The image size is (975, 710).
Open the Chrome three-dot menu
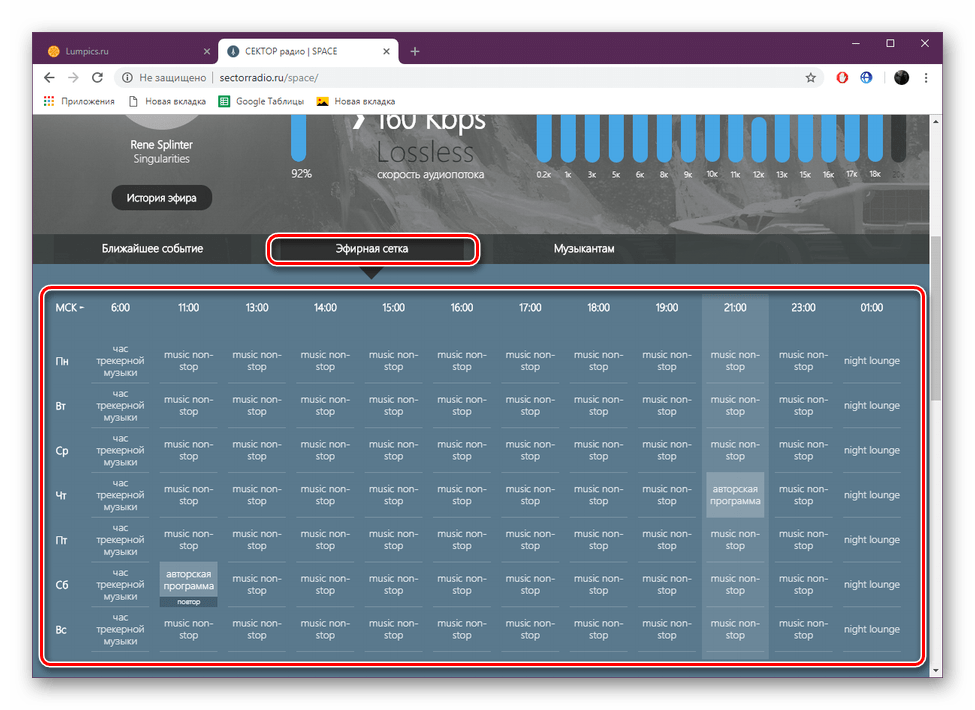[x=926, y=78]
